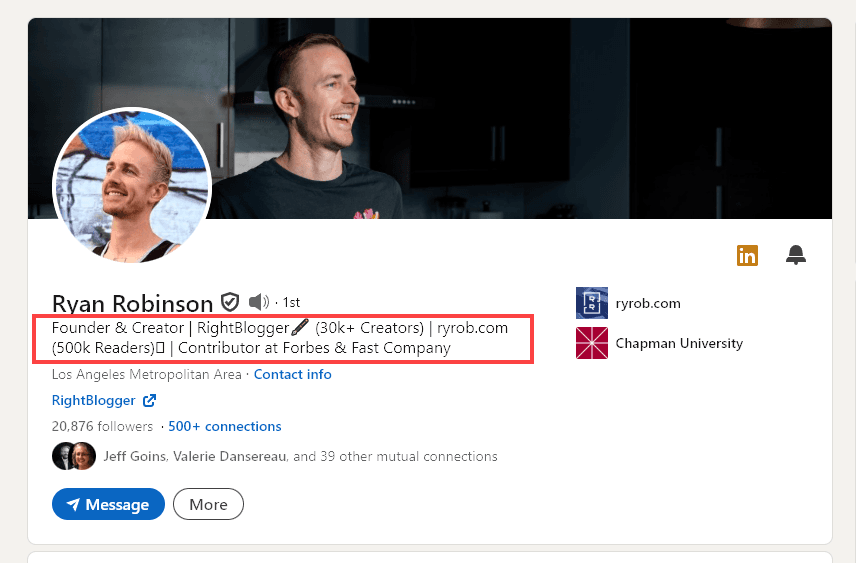Click the mutual connections avatar pair
The image size is (856, 563).
pyautogui.click(x=74, y=456)
